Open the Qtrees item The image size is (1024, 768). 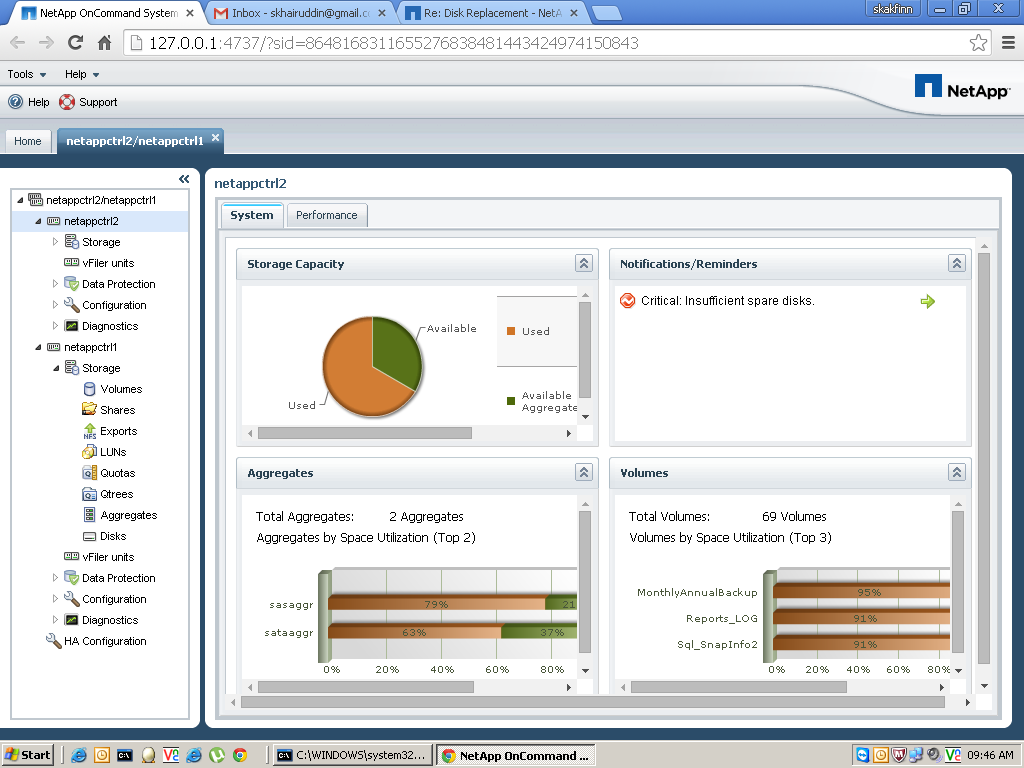115,494
